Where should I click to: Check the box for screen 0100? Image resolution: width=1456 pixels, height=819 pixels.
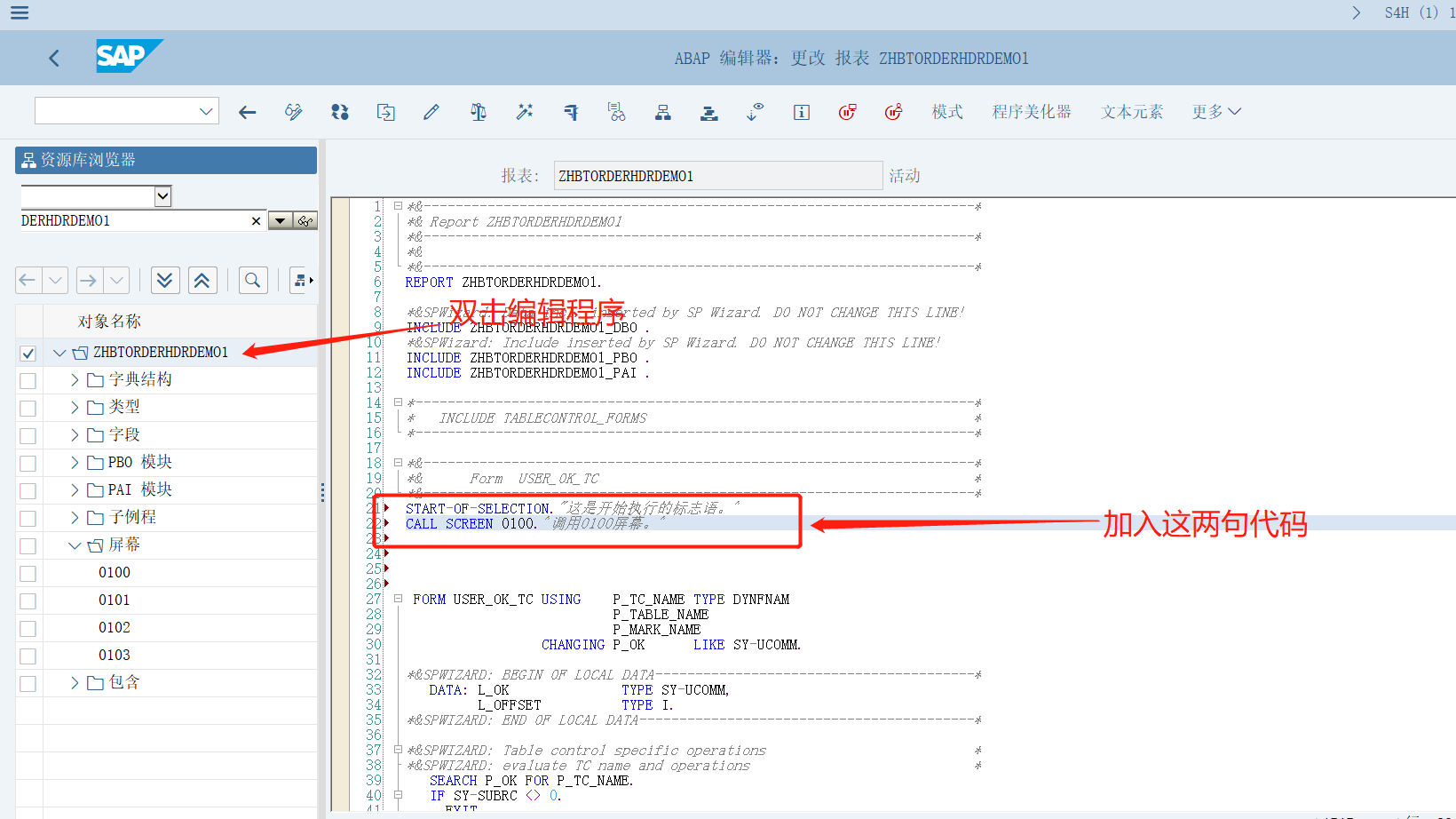(x=28, y=574)
